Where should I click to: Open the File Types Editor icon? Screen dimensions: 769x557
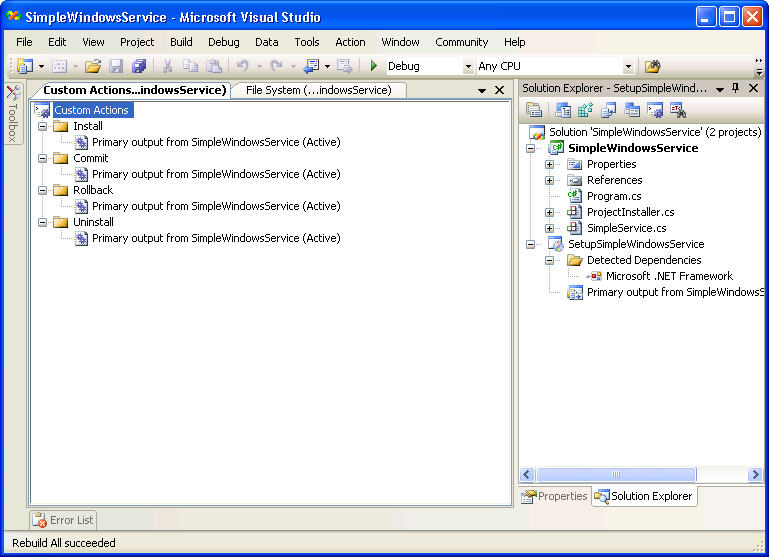coord(609,110)
